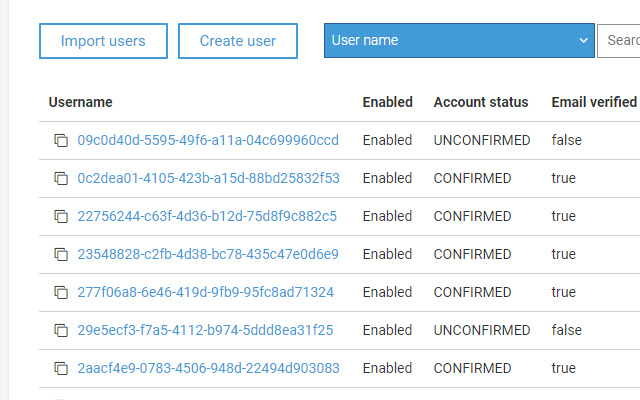
Task: Click the true value in the 22756244 row
Action: click(564, 216)
